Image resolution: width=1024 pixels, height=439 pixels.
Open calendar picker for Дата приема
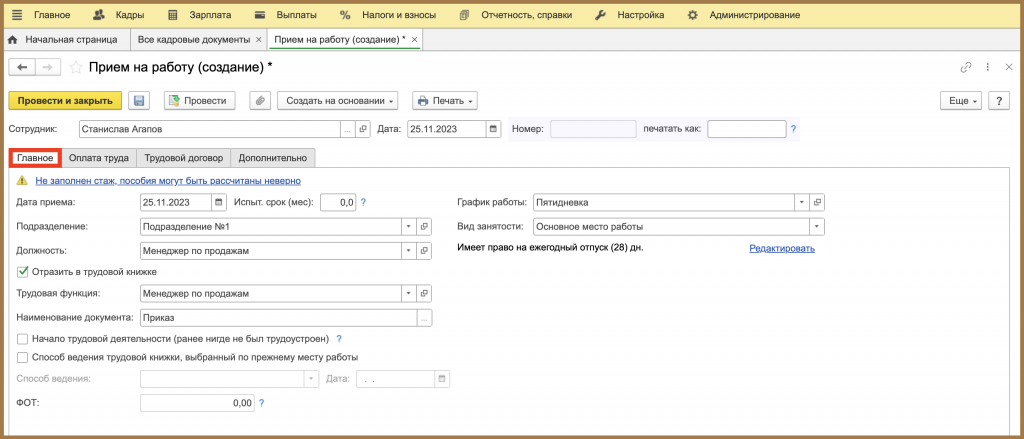coord(219,203)
